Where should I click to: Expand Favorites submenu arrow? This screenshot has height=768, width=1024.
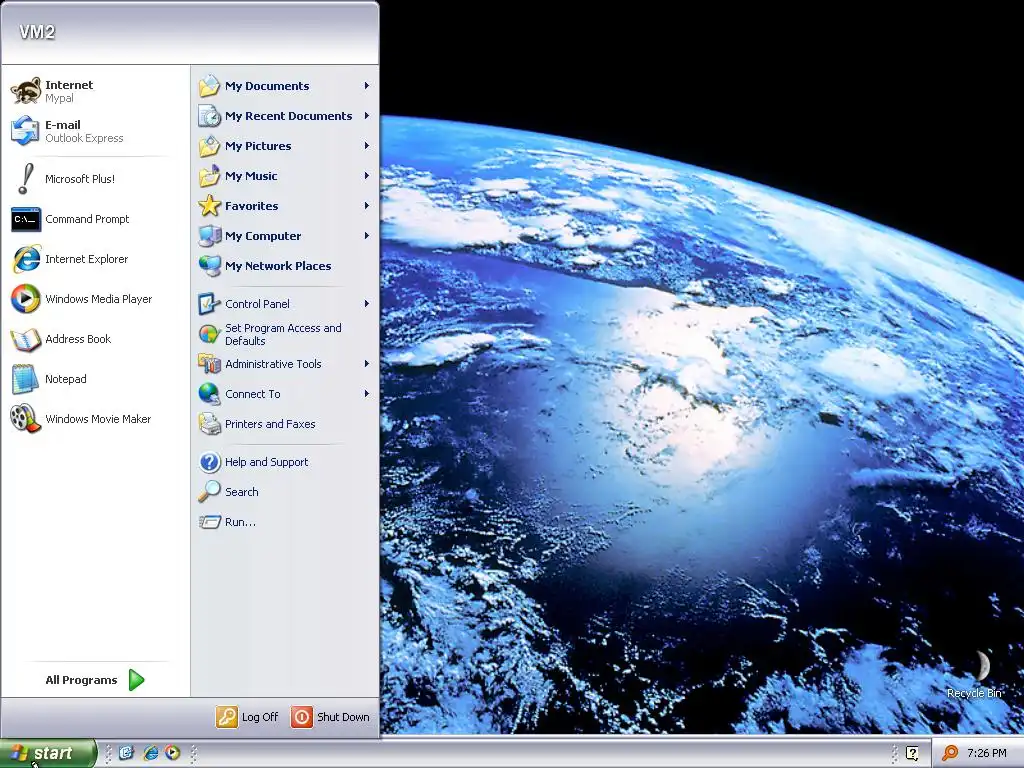click(366, 206)
